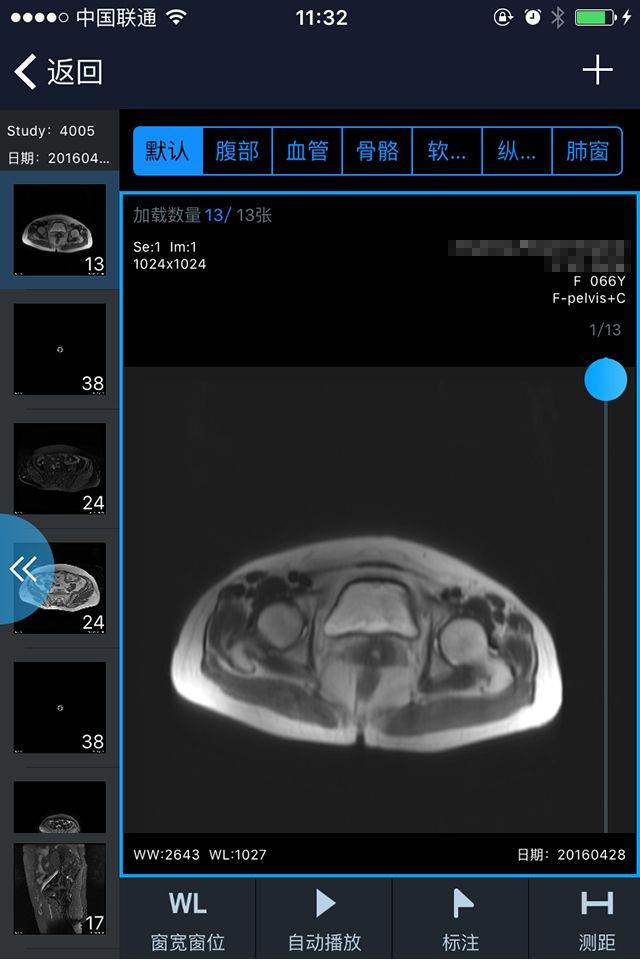The height and width of the screenshot is (960, 640).
Task: Activate the 测距 distance measurement tool
Action: pyautogui.click(x=597, y=920)
